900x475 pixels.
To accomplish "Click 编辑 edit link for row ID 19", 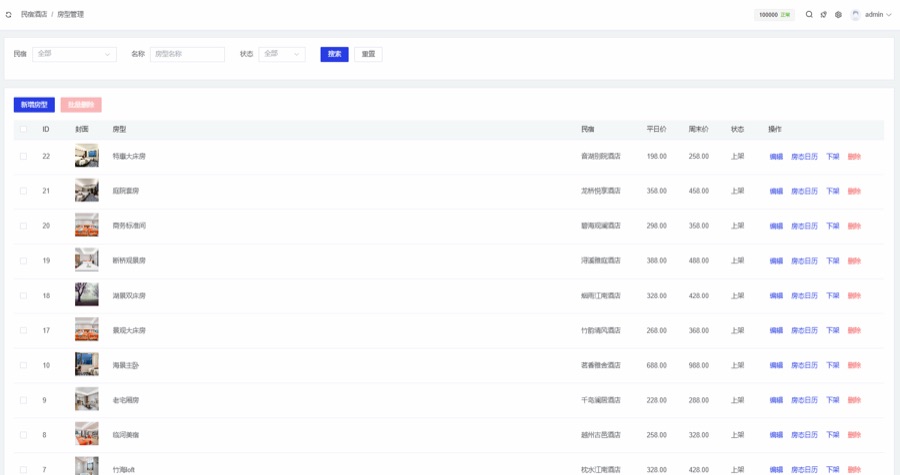I will click(776, 261).
